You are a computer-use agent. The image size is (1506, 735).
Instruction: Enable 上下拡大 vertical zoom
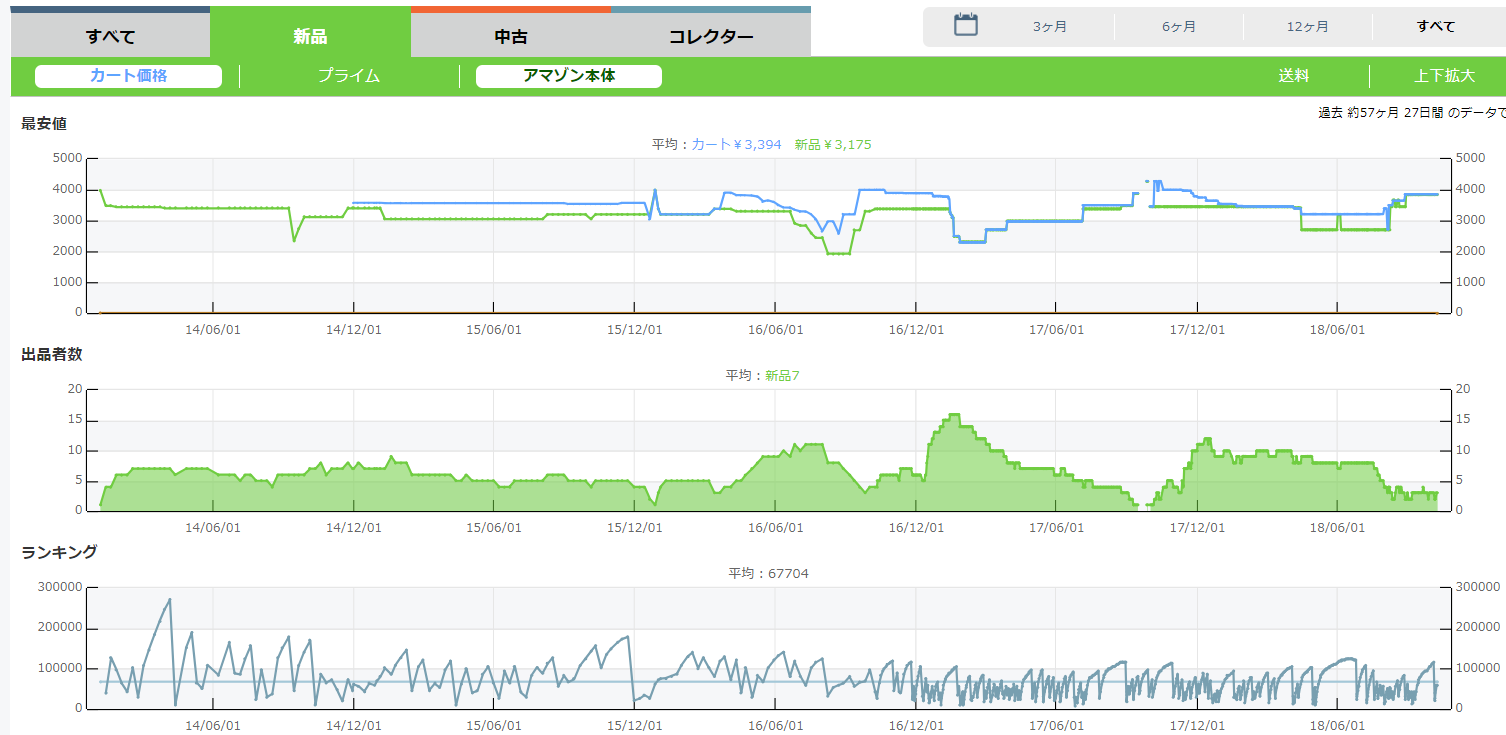[x=1444, y=76]
